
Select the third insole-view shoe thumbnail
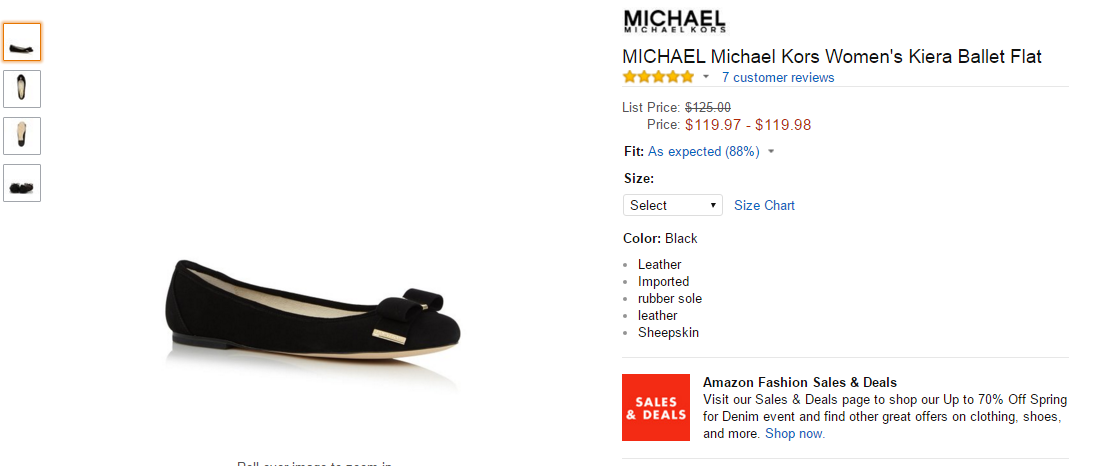[x=22, y=136]
